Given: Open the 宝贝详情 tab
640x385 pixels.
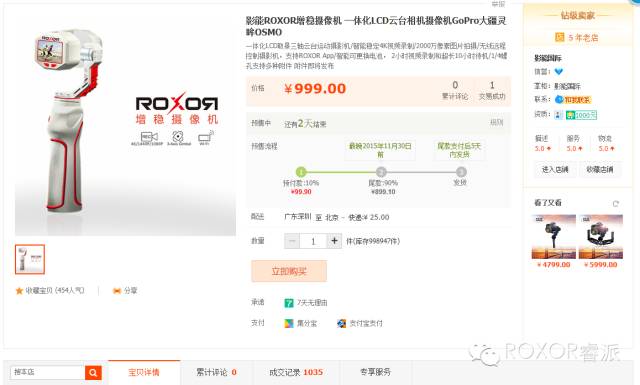Looking at the screenshot, I should pos(144,372).
